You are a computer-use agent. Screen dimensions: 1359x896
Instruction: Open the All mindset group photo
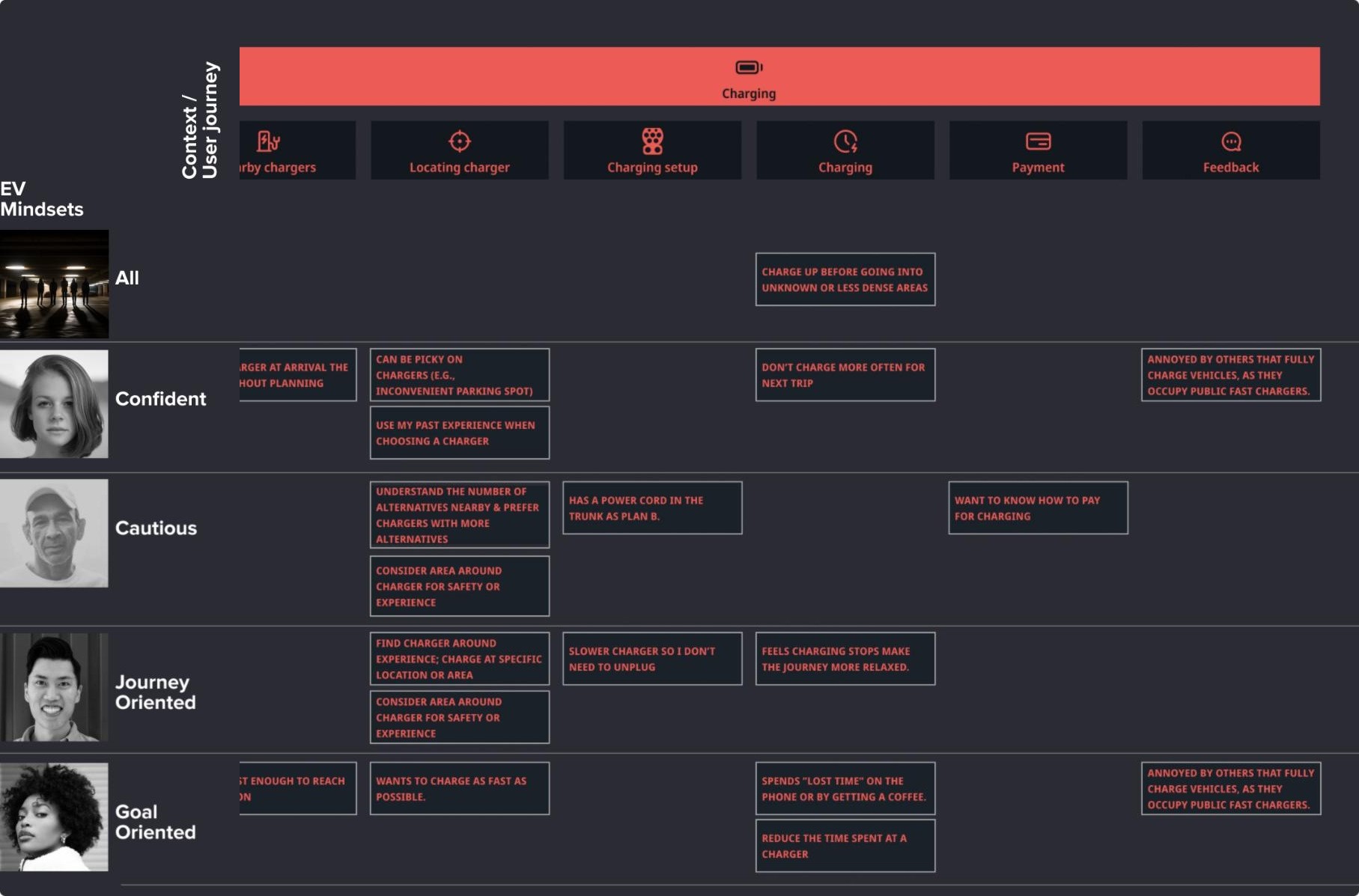coord(54,284)
